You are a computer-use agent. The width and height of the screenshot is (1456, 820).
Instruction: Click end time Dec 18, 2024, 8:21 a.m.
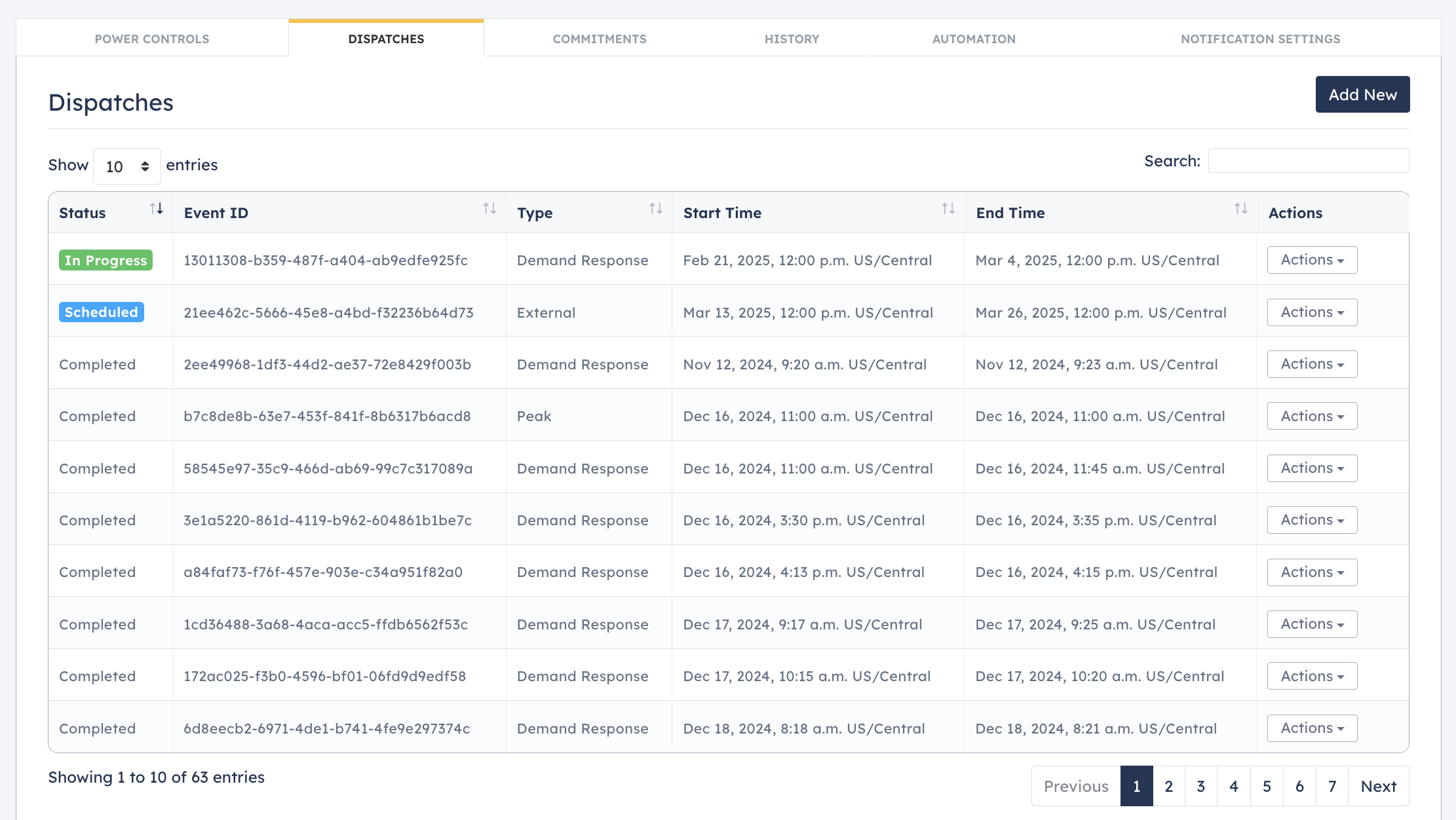coord(1096,728)
